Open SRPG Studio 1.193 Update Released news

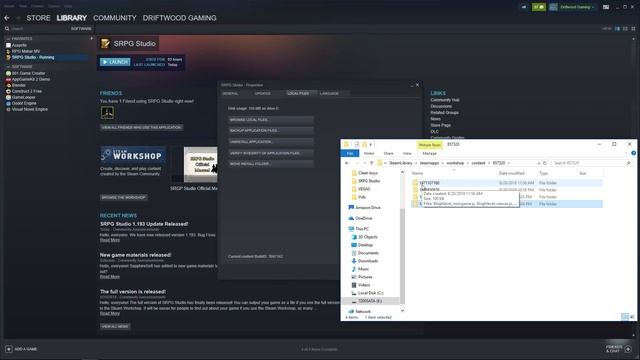click(x=144, y=224)
